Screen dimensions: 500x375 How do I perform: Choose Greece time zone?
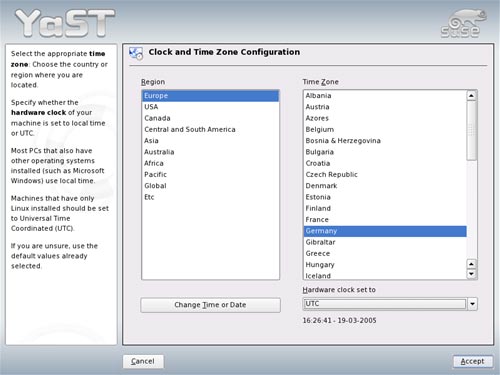[x=385, y=254]
